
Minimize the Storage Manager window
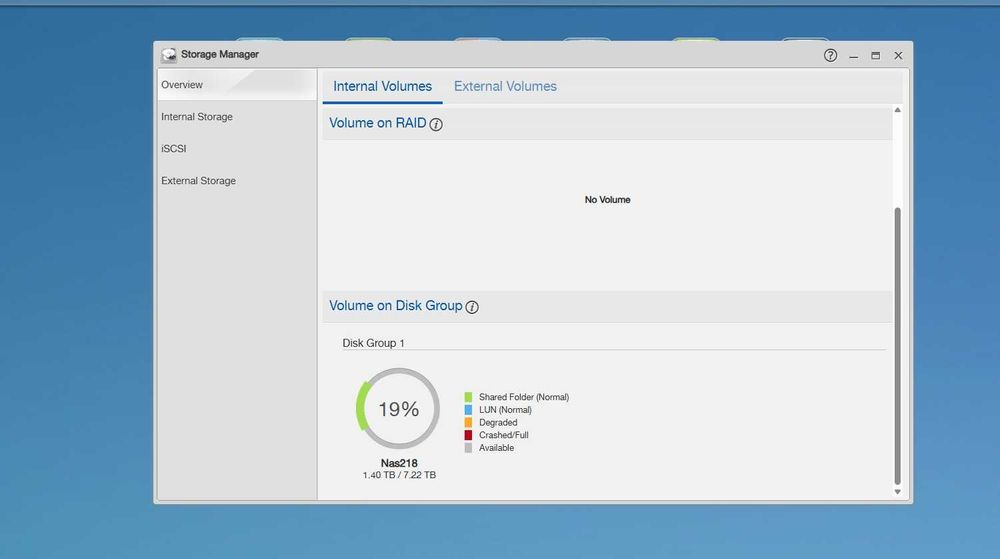pyautogui.click(x=853, y=56)
